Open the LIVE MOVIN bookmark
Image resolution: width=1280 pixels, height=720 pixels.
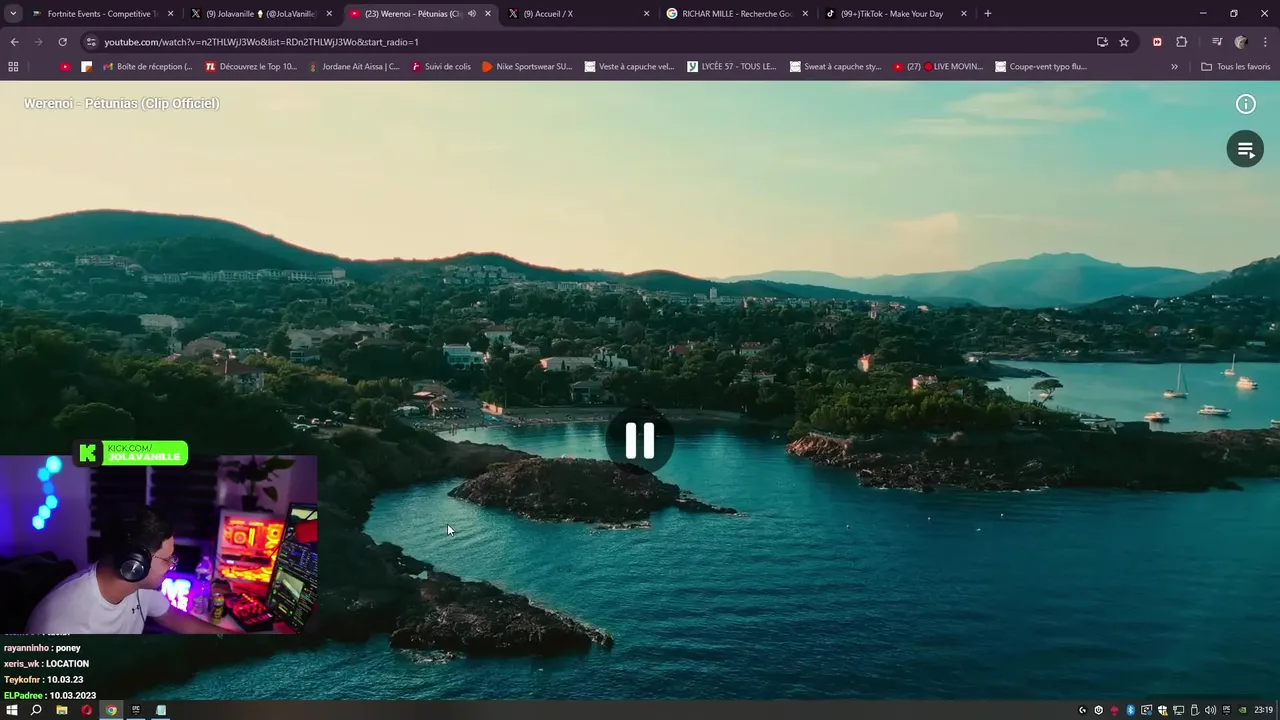pyautogui.click(x=938, y=67)
